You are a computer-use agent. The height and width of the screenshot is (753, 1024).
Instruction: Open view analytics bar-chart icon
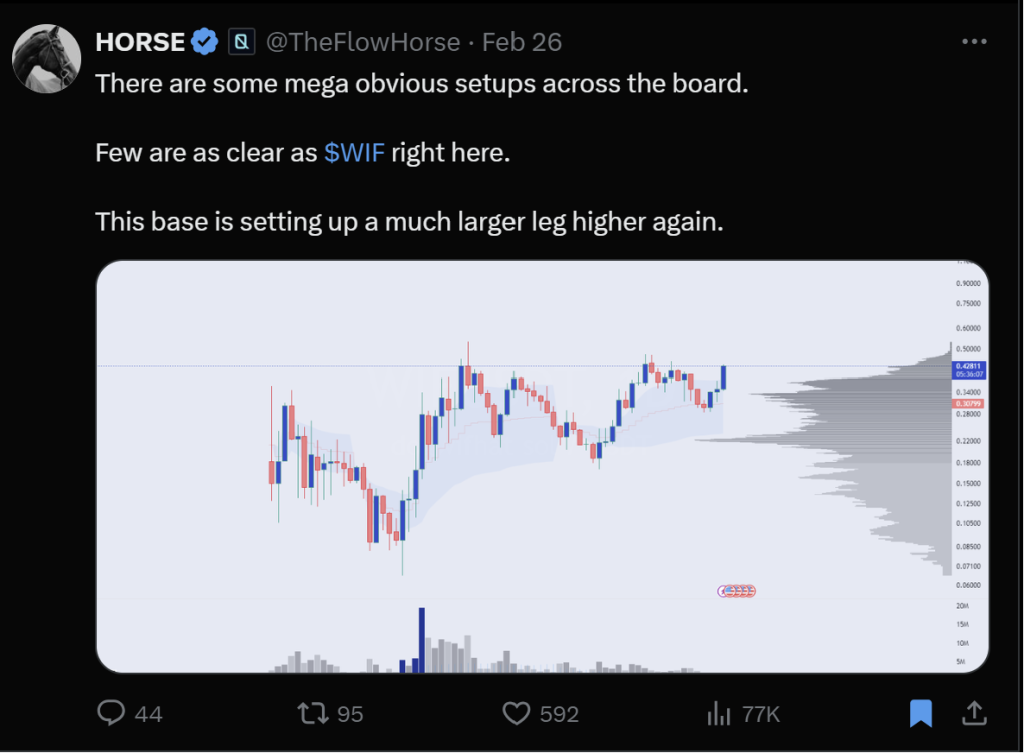pos(718,713)
